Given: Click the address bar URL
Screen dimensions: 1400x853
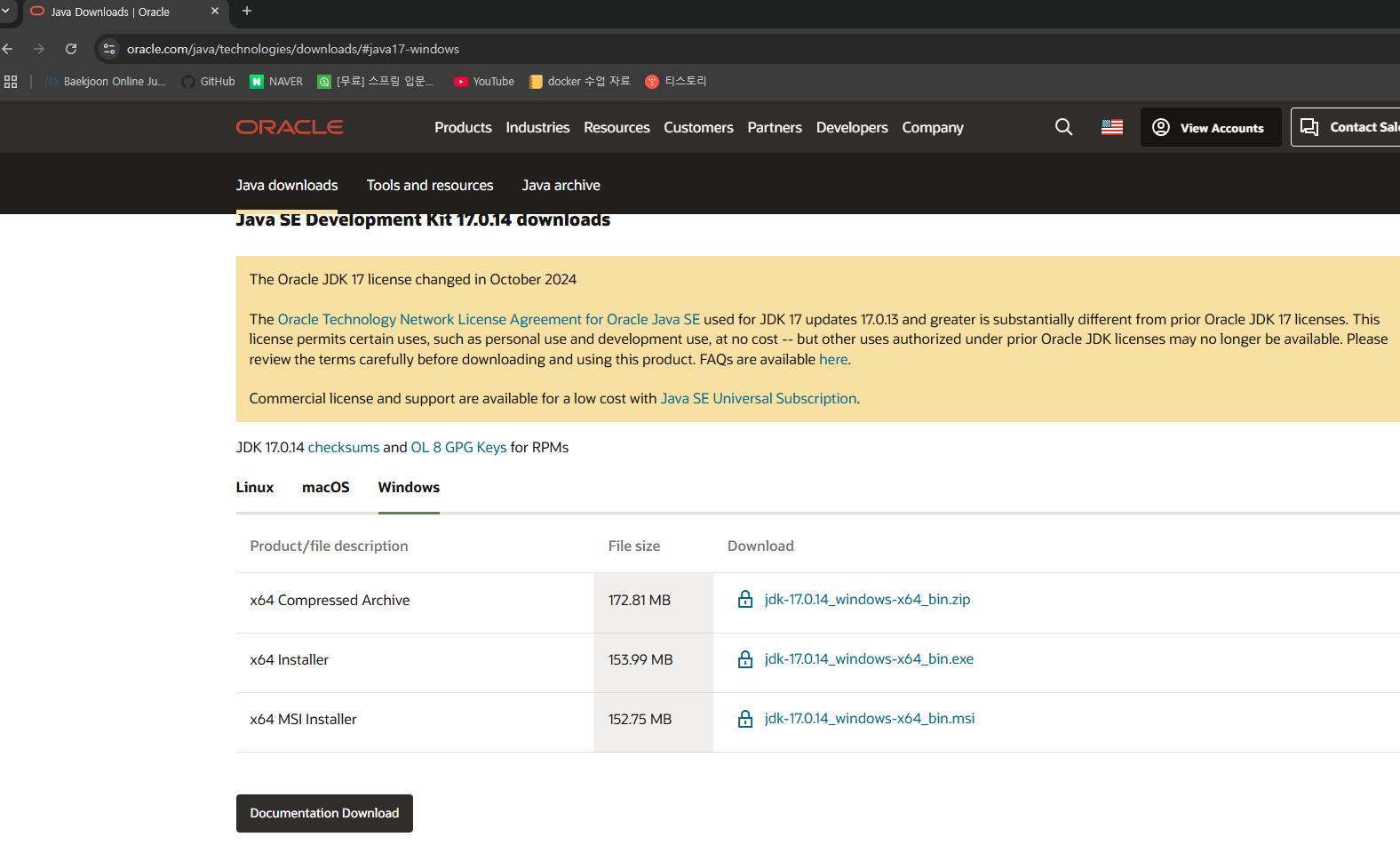Looking at the screenshot, I should (293, 49).
